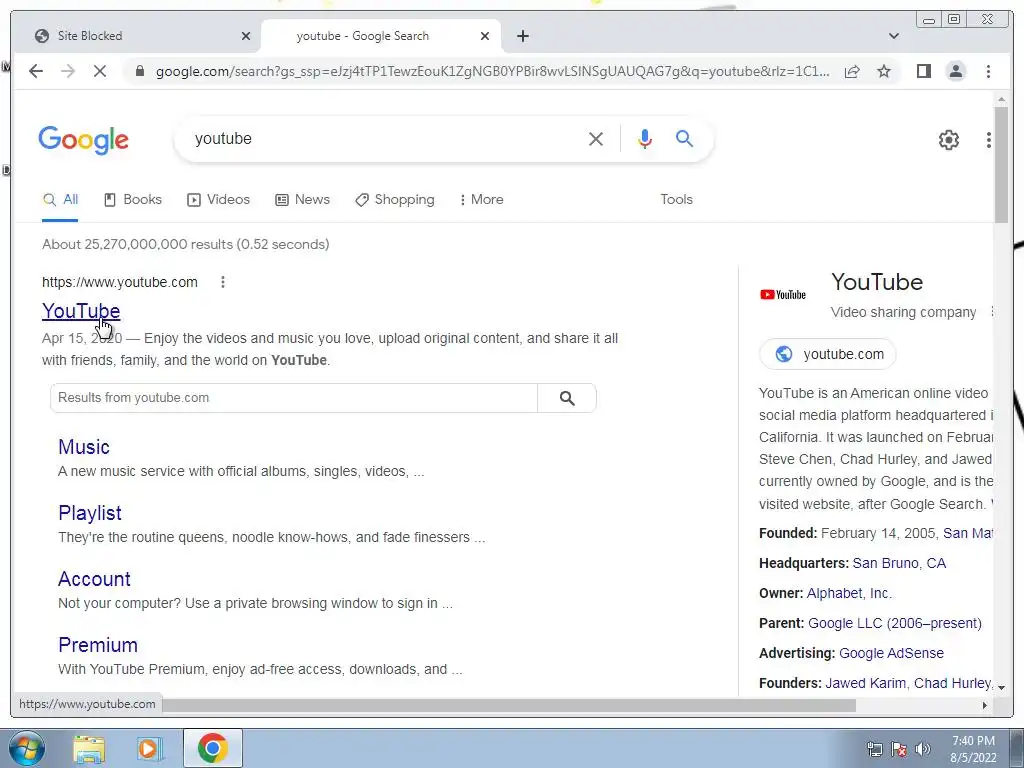Open the YouTube result title link

(81, 311)
